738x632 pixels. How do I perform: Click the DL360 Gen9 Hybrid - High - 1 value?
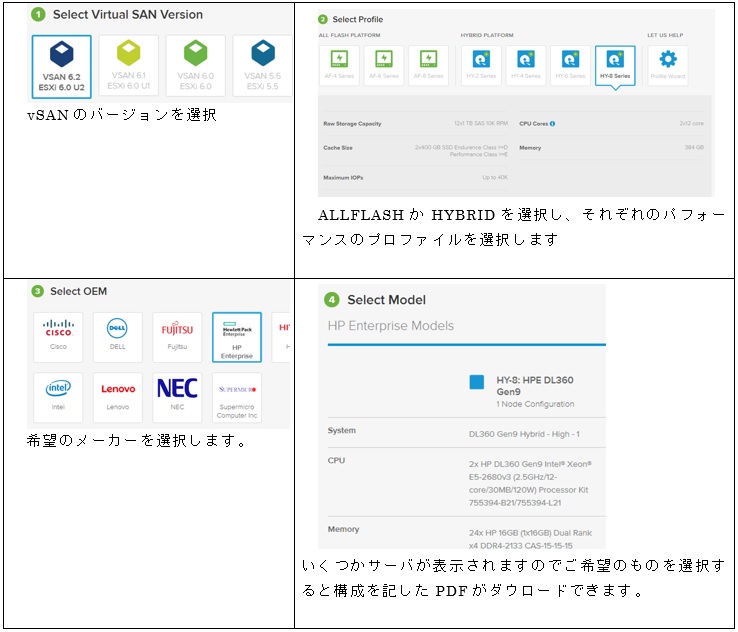pyautogui.click(x=524, y=434)
